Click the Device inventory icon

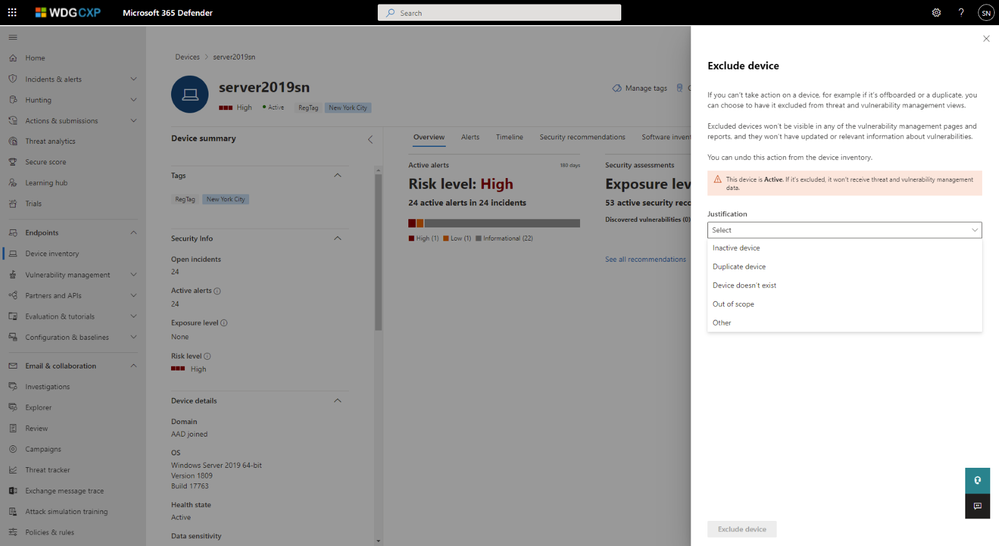tap(13, 254)
